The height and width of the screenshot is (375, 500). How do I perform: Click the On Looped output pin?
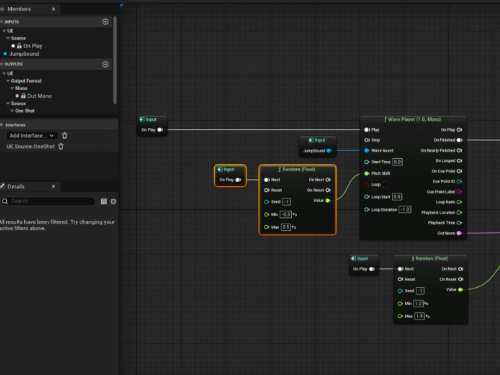[x=459, y=161]
